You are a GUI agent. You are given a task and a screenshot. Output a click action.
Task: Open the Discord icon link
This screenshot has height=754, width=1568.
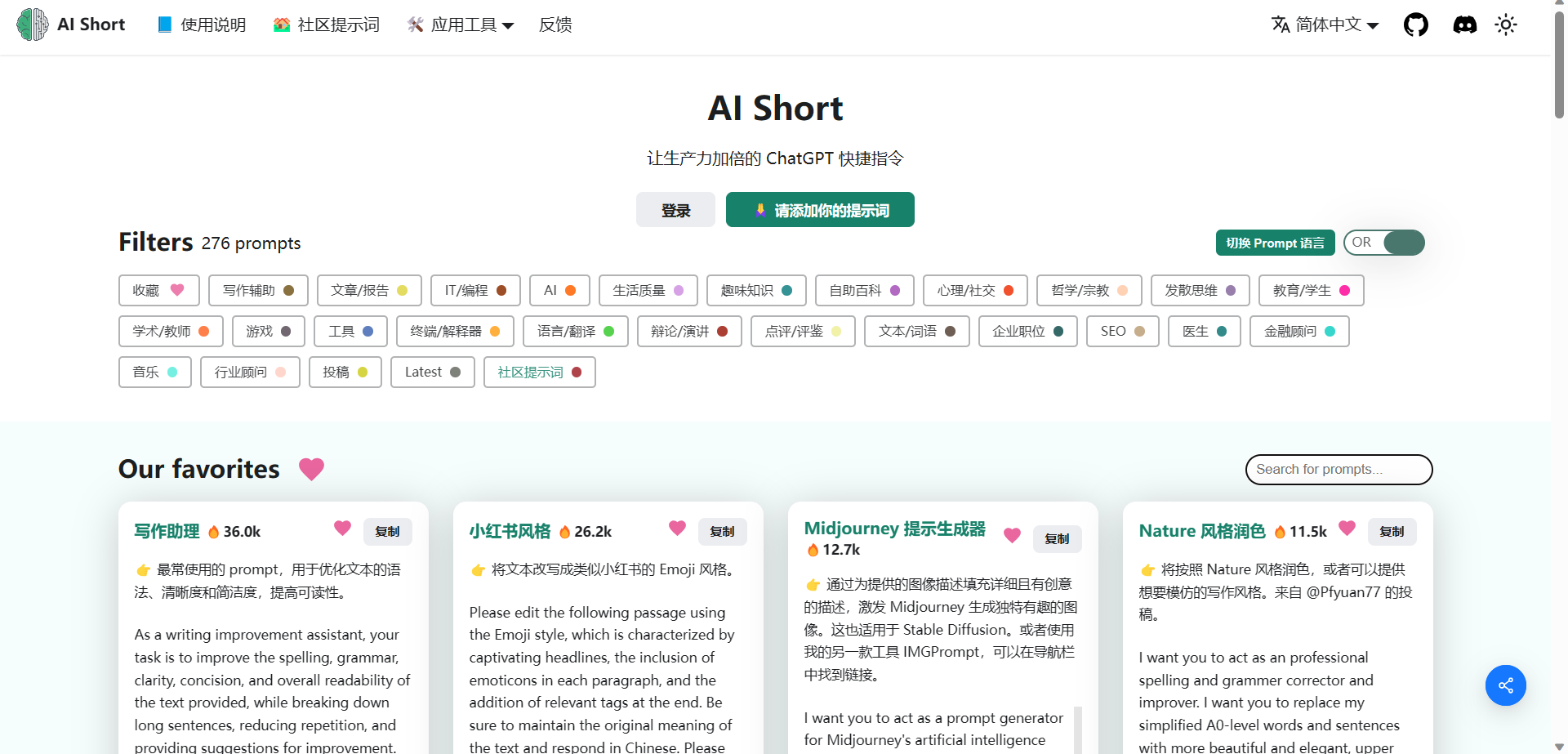[1465, 25]
